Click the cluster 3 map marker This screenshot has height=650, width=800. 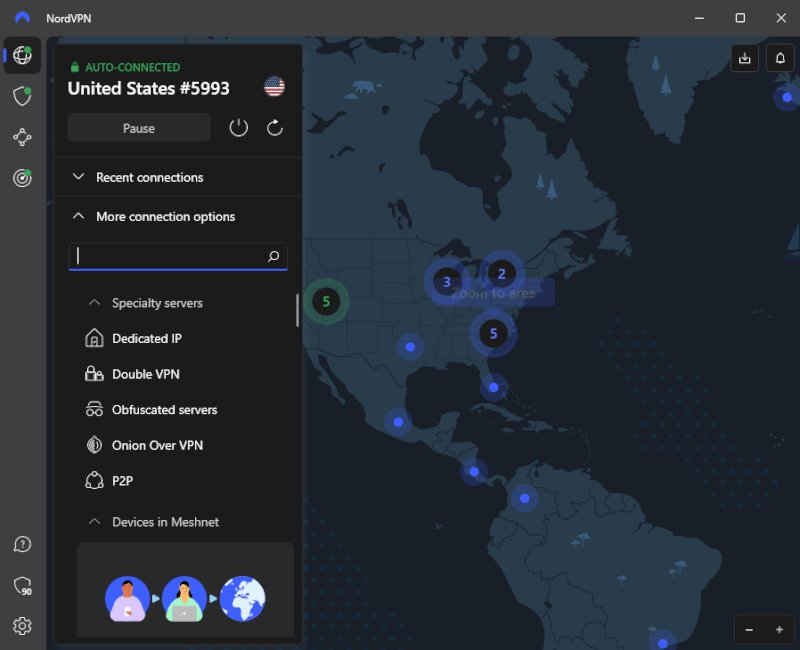point(446,282)
